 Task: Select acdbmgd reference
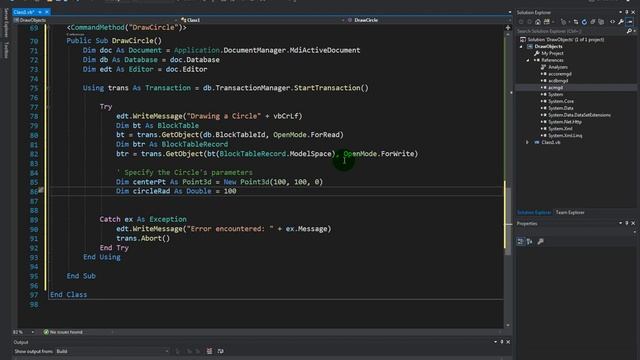click(558, 81)
